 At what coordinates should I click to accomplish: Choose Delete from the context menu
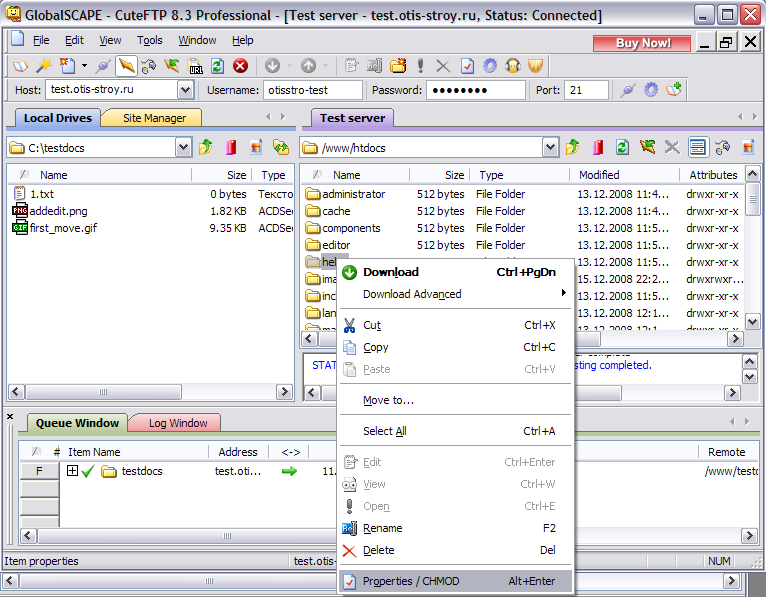(x=455, y=550)
